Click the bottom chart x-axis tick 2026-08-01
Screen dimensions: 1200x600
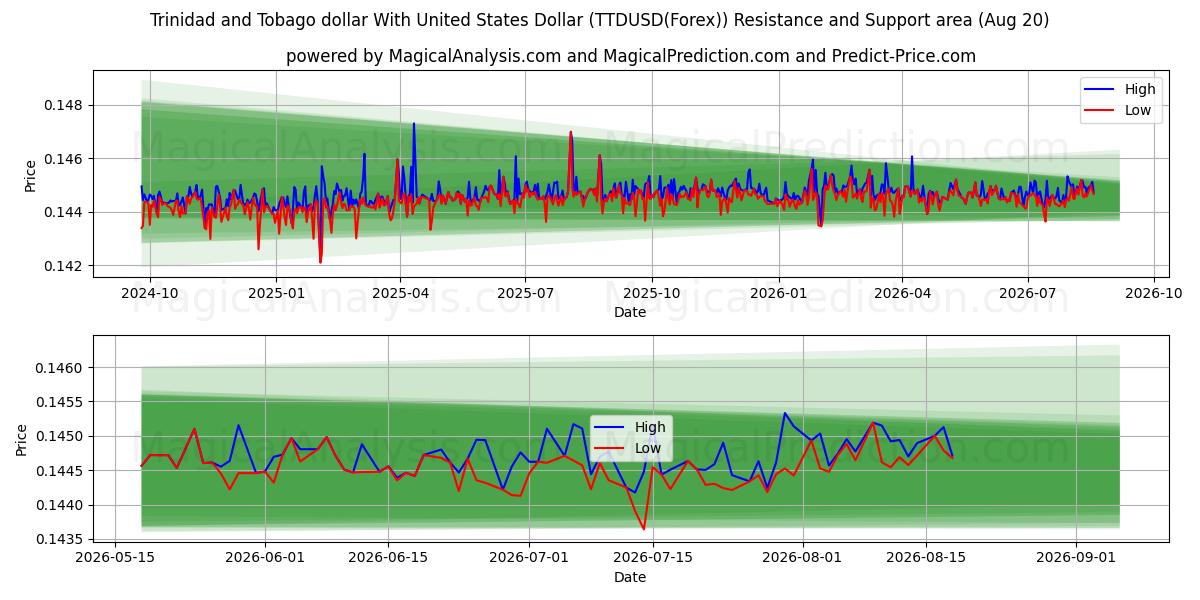803,558
